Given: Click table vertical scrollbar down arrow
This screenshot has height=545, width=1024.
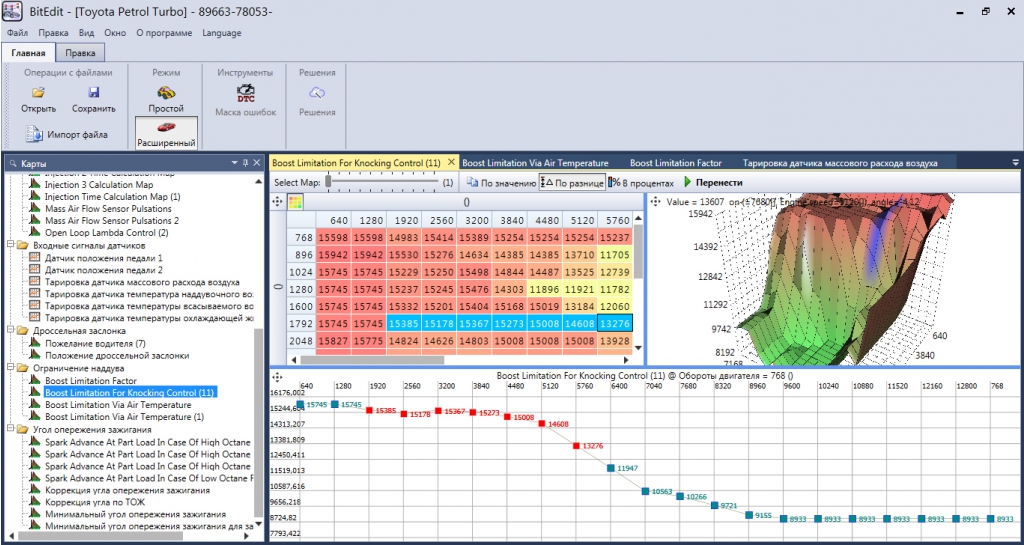Looking at the screenshot, I should [x=638, y=349].
